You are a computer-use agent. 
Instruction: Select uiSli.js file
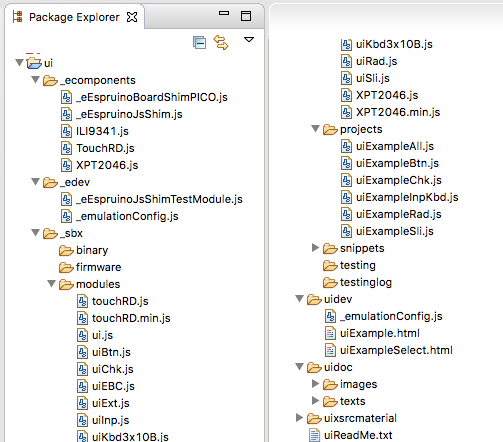coord(373,78)
